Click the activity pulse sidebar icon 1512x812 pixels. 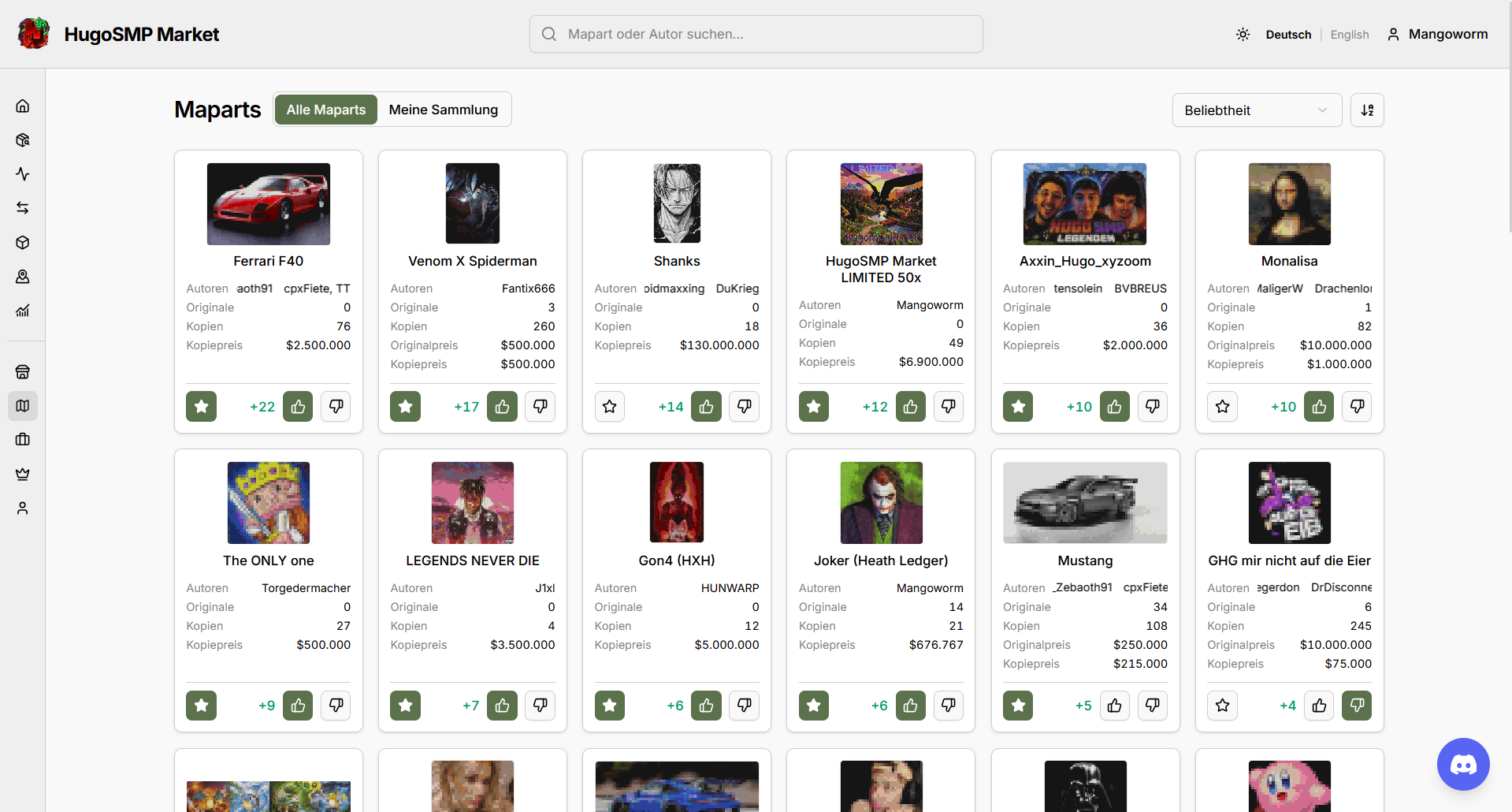23,174
